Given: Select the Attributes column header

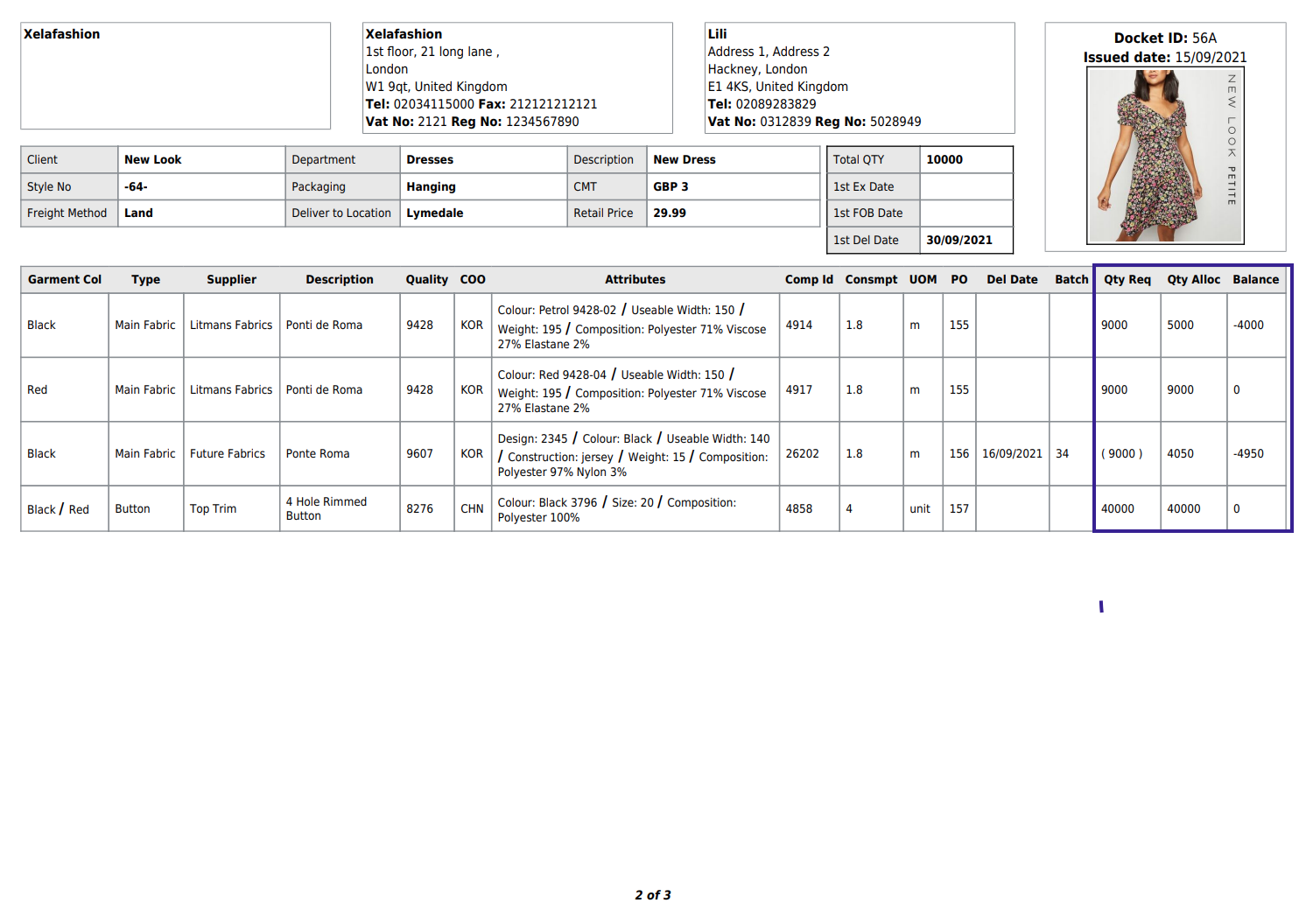Looking at the screenshot, I should click(x=635, y=280).
